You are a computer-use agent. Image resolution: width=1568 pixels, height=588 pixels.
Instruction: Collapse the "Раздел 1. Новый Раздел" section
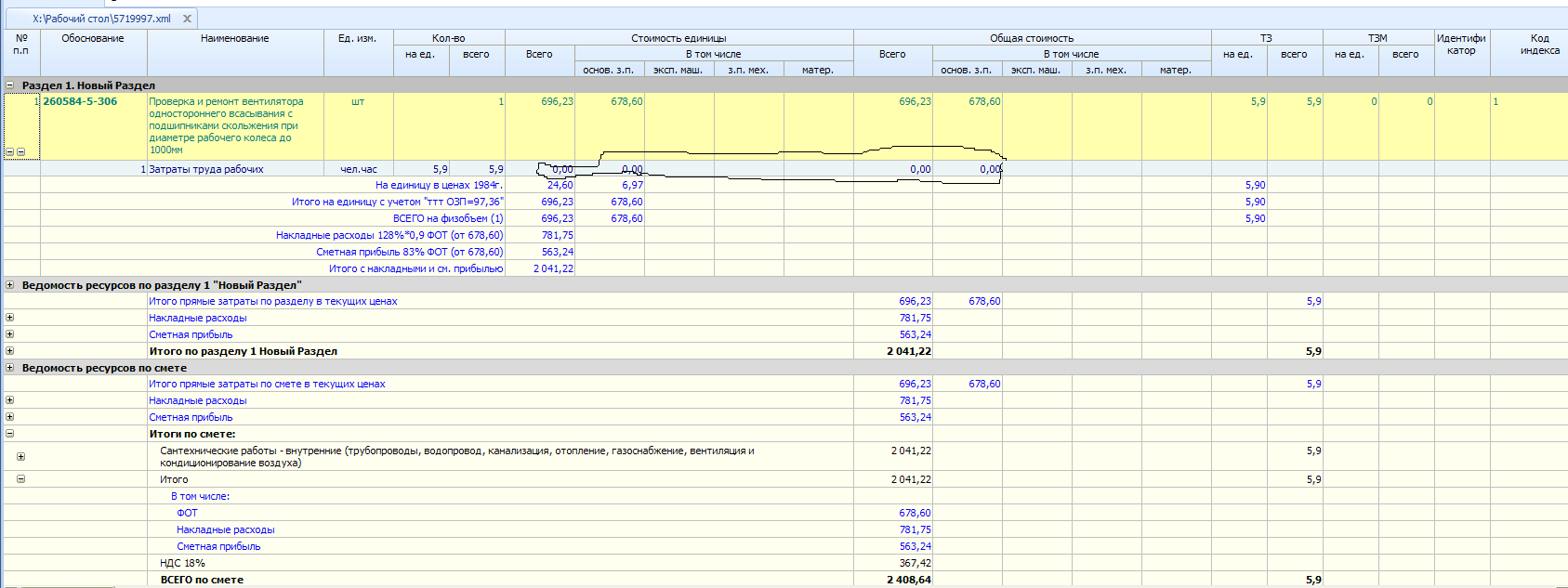point(10,85)
